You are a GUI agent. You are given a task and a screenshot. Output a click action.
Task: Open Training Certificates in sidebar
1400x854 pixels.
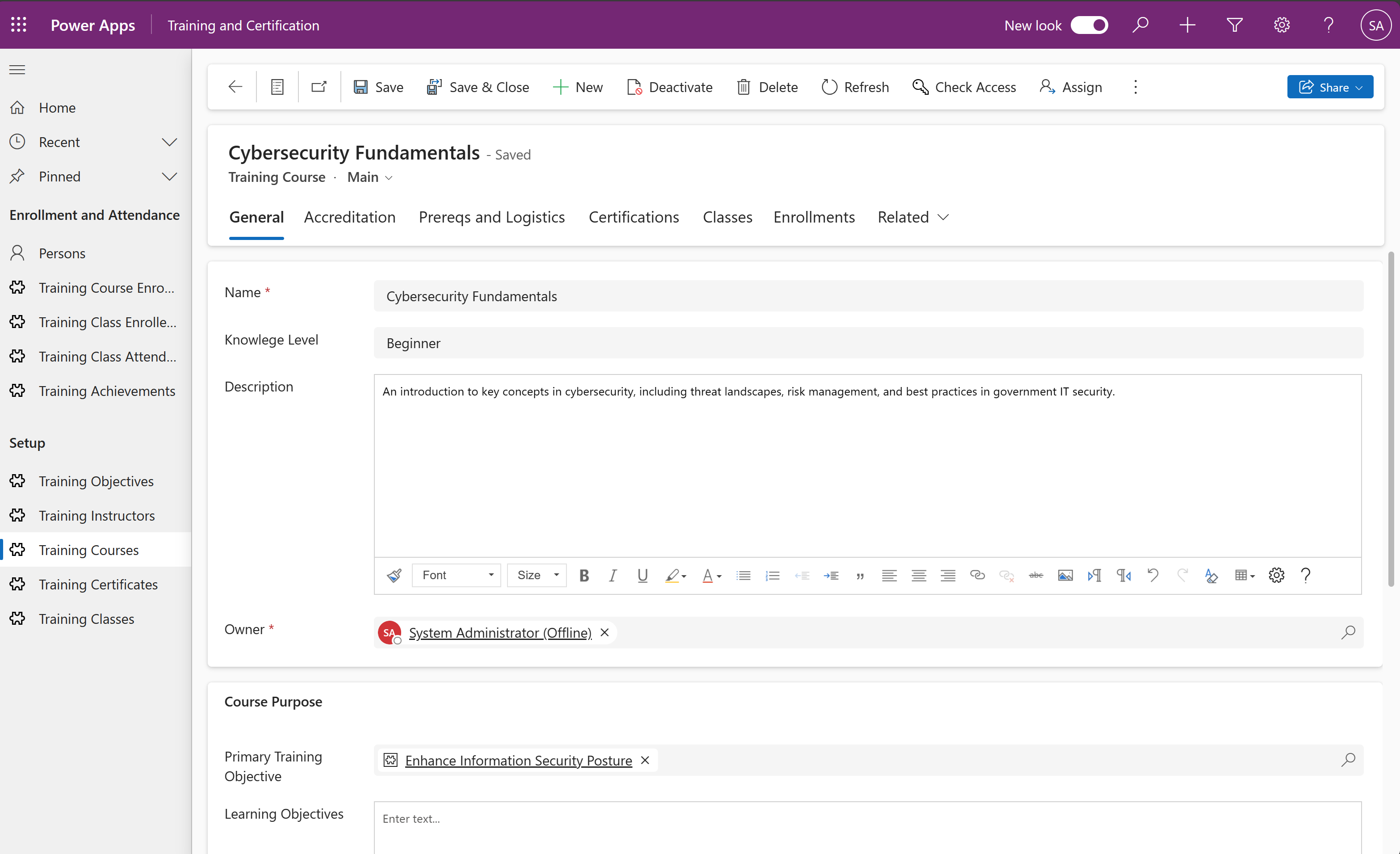(x=96, y=585)
